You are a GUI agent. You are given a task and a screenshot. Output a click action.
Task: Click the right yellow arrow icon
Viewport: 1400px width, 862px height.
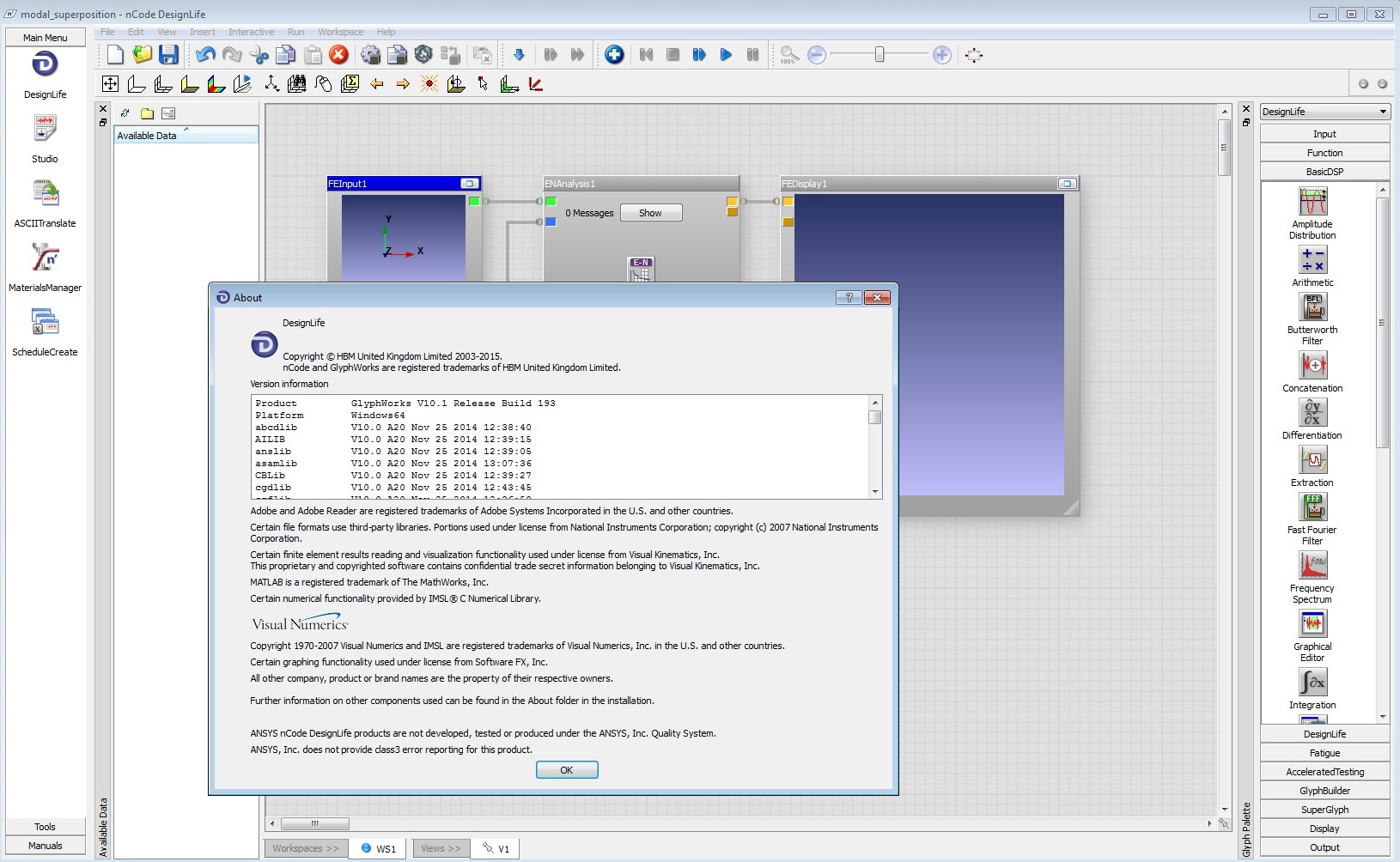(x=403, y=83)
